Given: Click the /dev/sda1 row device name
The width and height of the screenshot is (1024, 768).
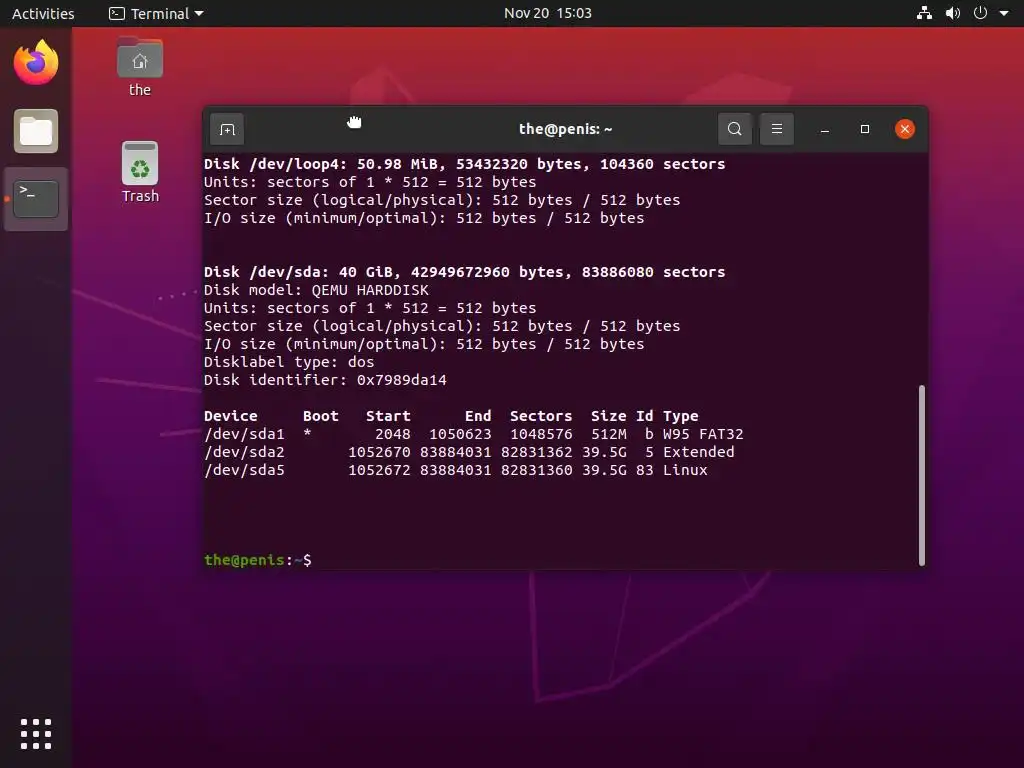Looking at the screenshot, I should pyautogui.click(x=244, y=434).
